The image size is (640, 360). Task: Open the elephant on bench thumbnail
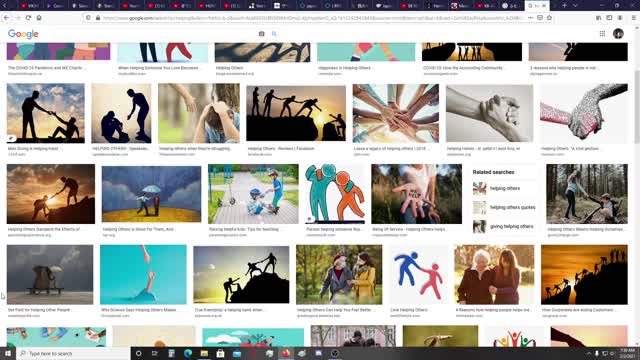pos(50,274)
